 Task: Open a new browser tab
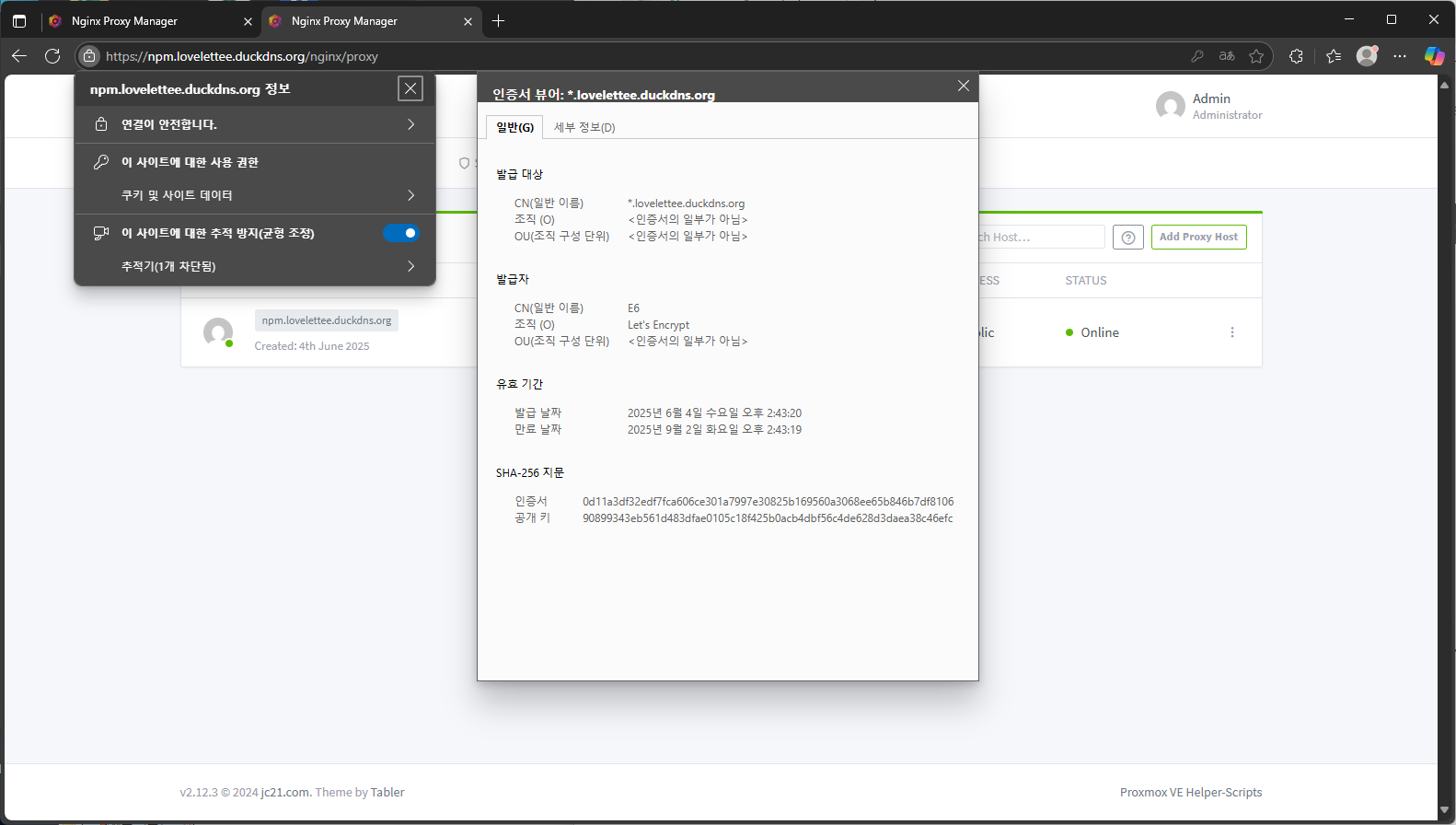coord(498,20)
